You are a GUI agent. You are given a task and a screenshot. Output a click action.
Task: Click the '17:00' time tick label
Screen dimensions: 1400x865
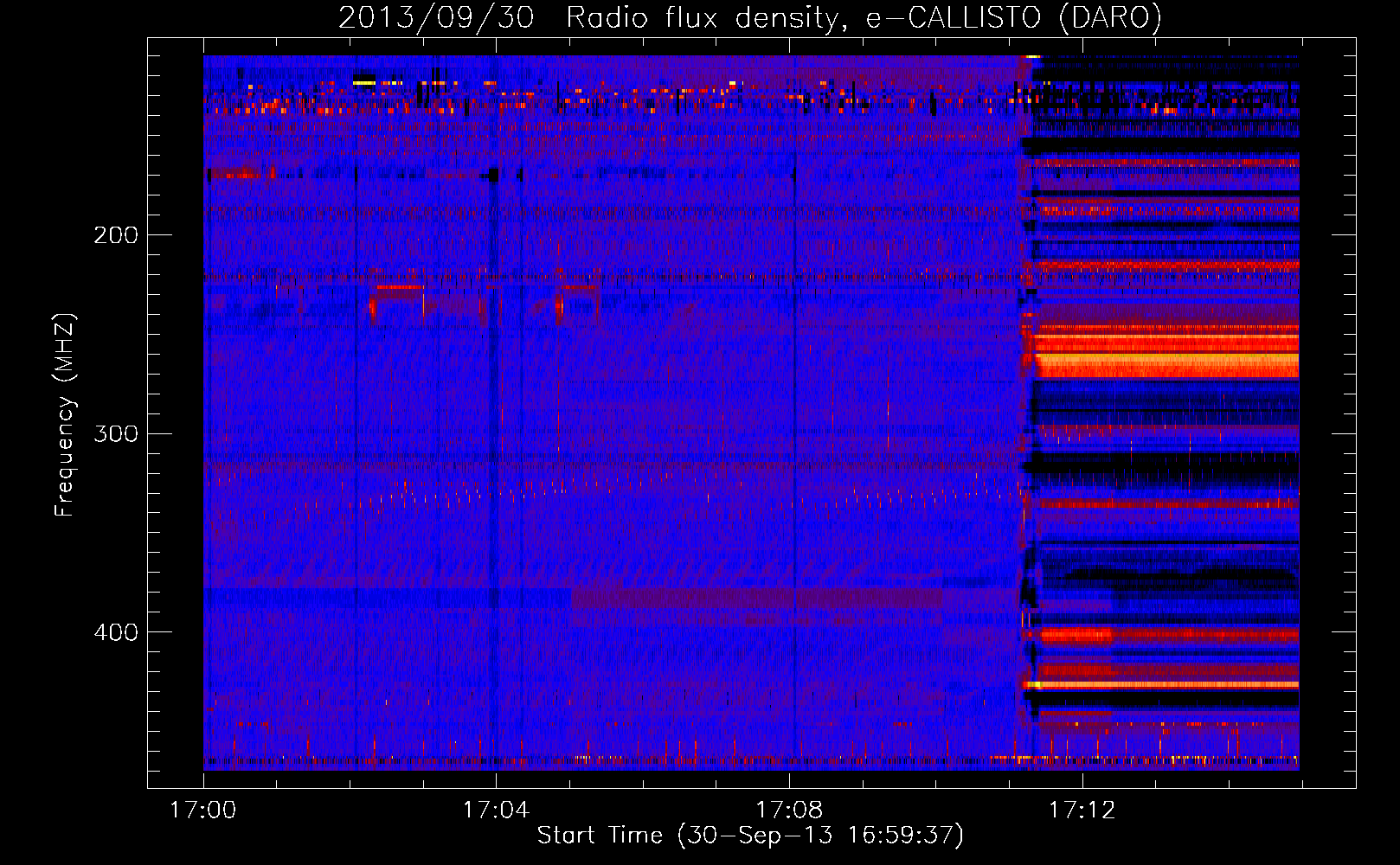point(203,810)
